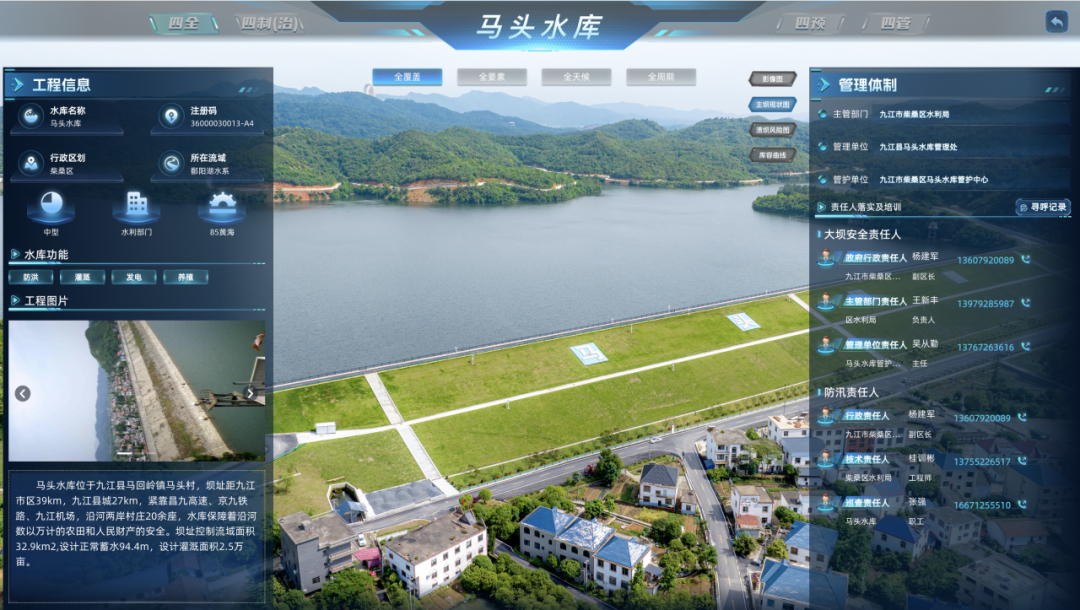Click phone icon next to 16671255510

tap(1022, 504)
